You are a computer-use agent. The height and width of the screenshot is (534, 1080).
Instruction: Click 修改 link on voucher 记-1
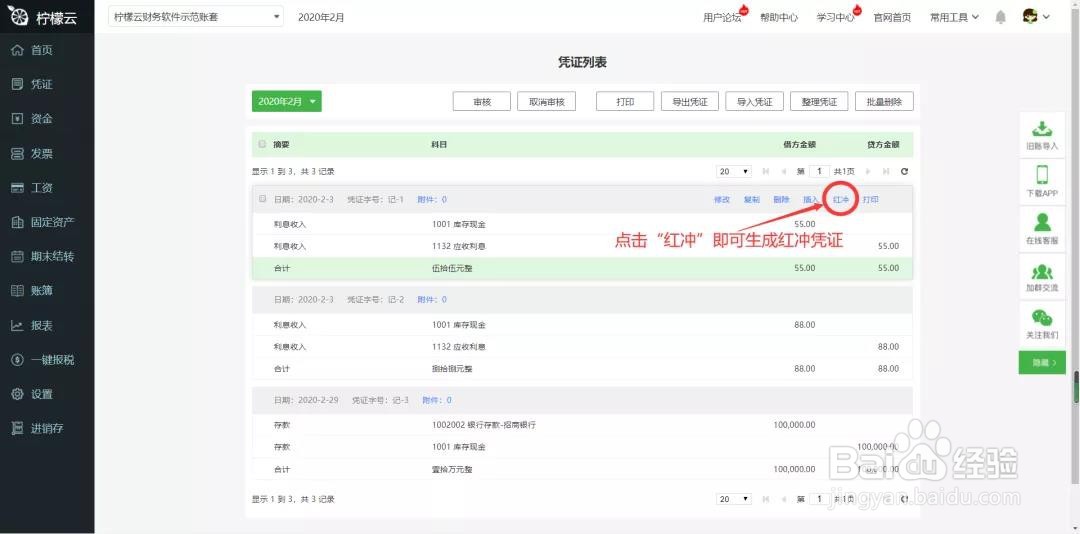(722, 200)
